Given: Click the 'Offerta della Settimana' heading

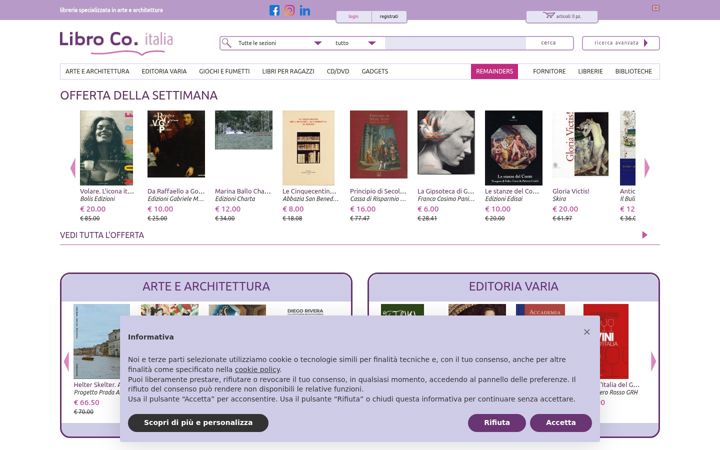Looking at the screenshot, I should pyautogui.click(x=139, y=96).
